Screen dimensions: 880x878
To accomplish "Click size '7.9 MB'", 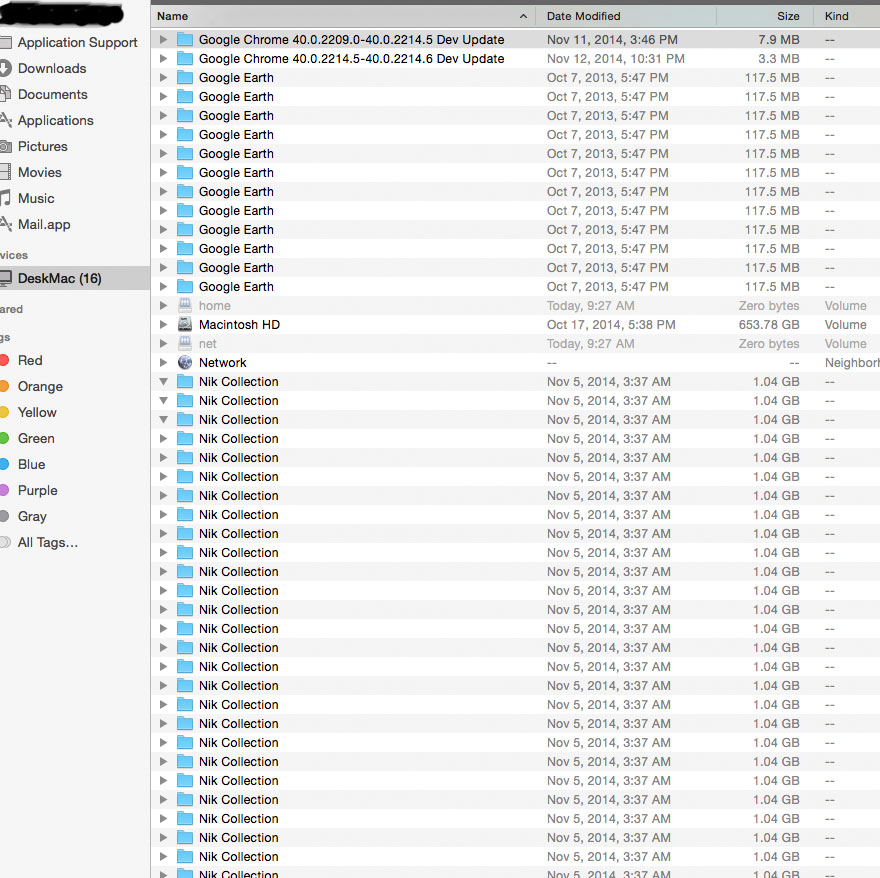I will [x=778, y=40].
